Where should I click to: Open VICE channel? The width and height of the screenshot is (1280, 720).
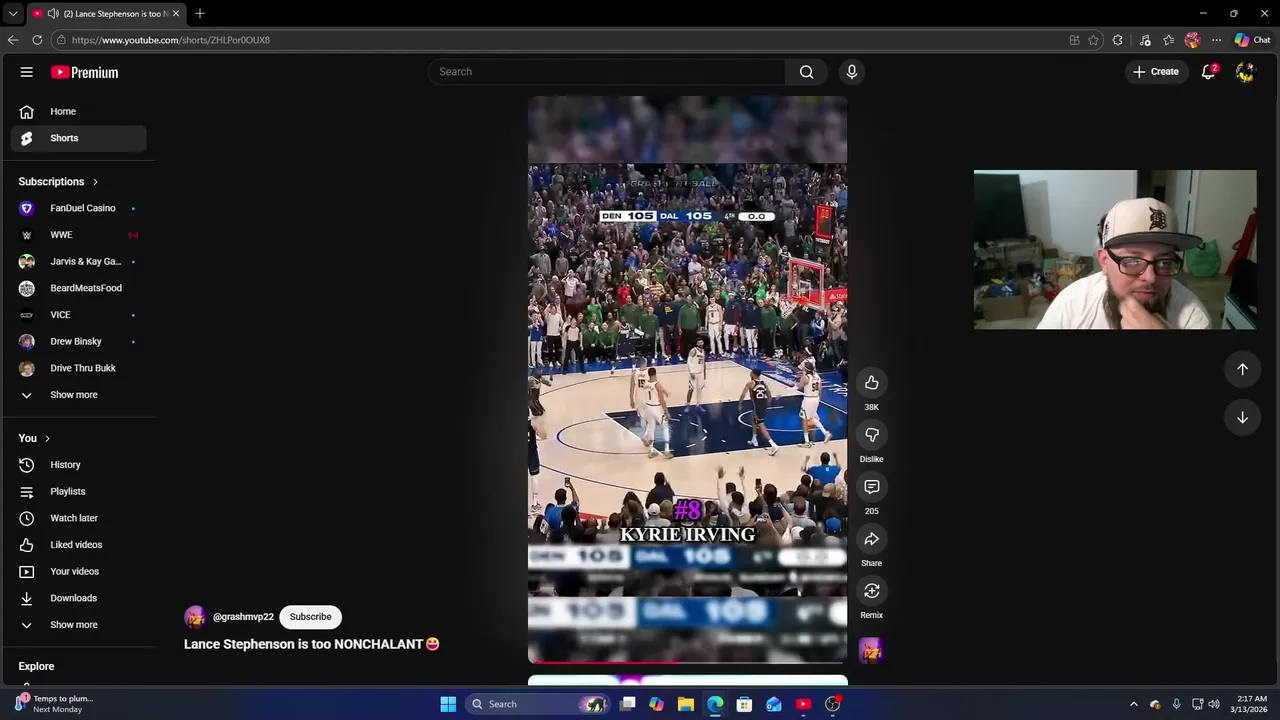tap(78, 315)
